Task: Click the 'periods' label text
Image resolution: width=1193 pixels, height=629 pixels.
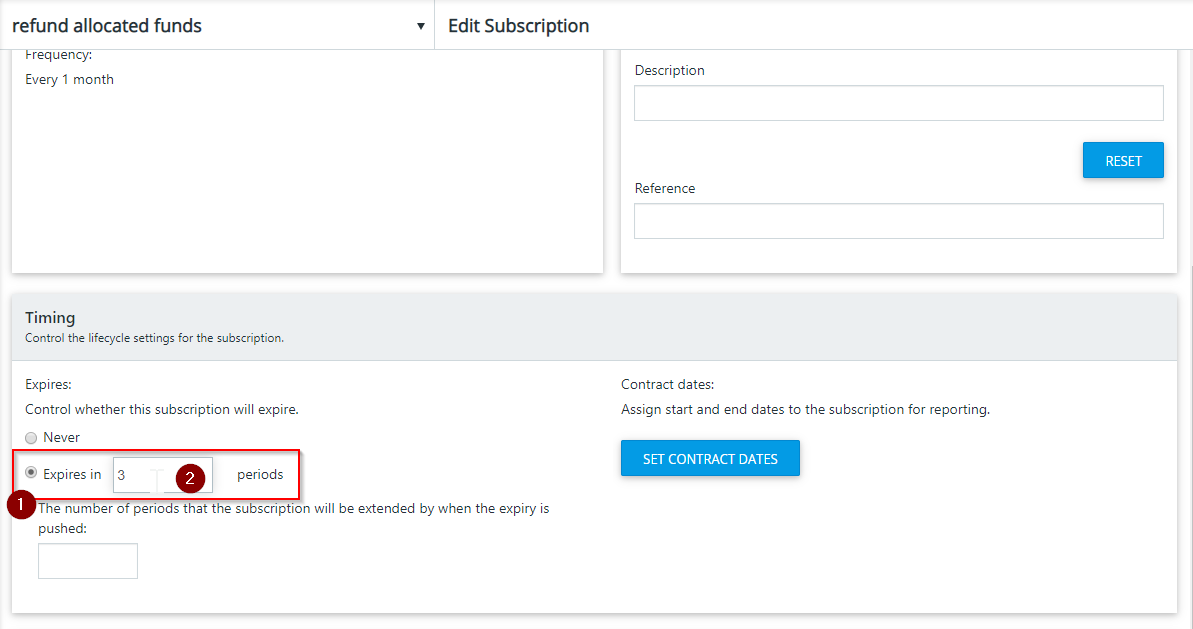Action: tap(260, 475)
